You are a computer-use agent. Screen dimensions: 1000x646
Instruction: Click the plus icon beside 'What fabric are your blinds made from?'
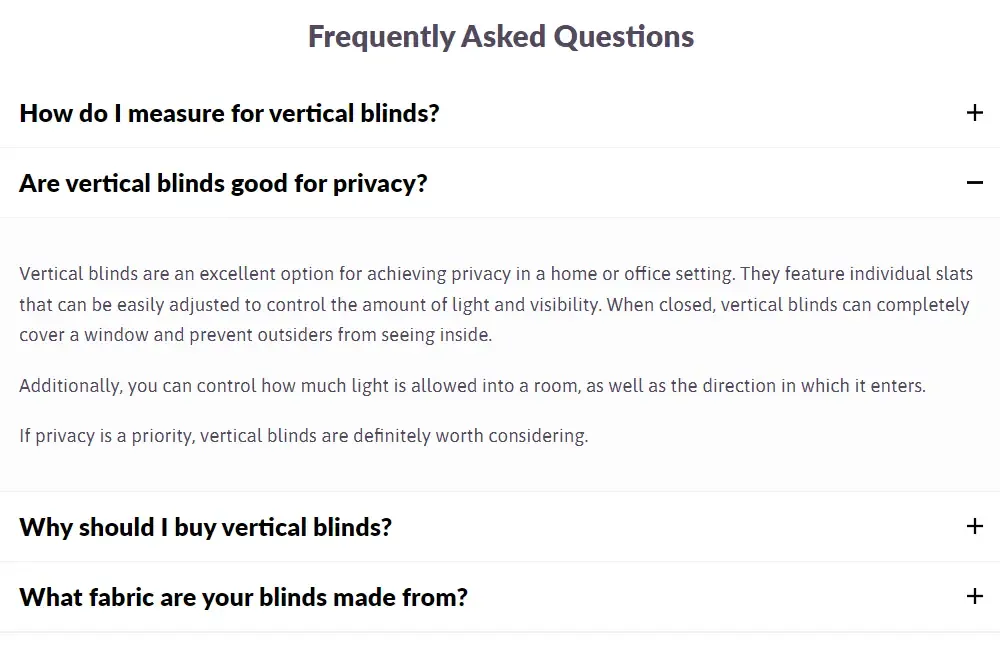972,596
